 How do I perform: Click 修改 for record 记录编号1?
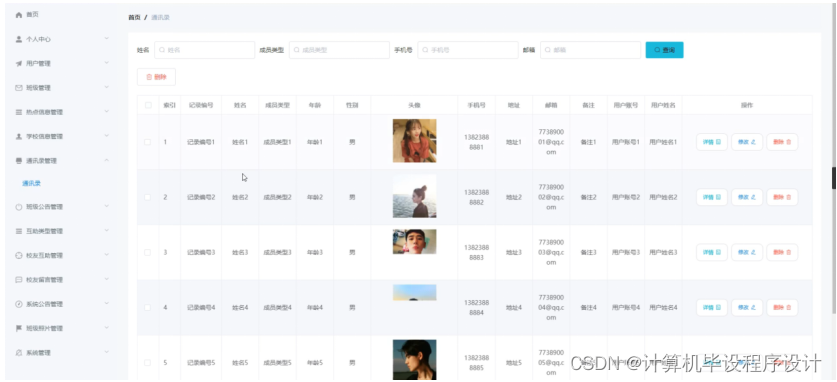747,142
